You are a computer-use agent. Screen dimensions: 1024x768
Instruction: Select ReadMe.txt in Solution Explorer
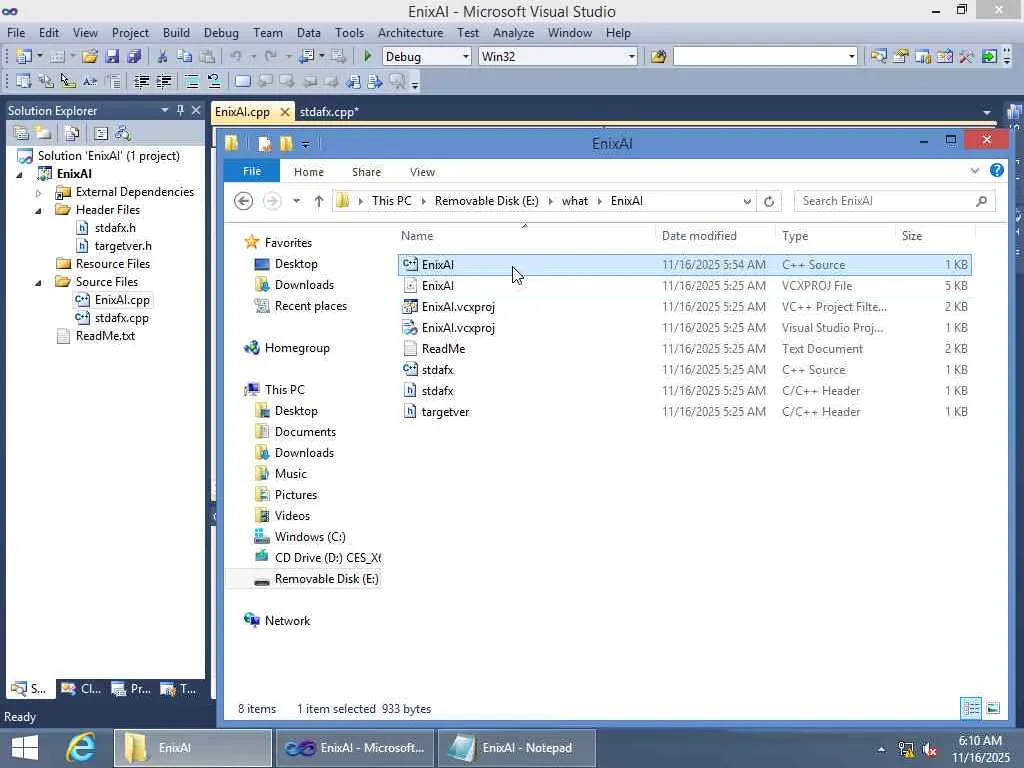(x=105, y=336)
